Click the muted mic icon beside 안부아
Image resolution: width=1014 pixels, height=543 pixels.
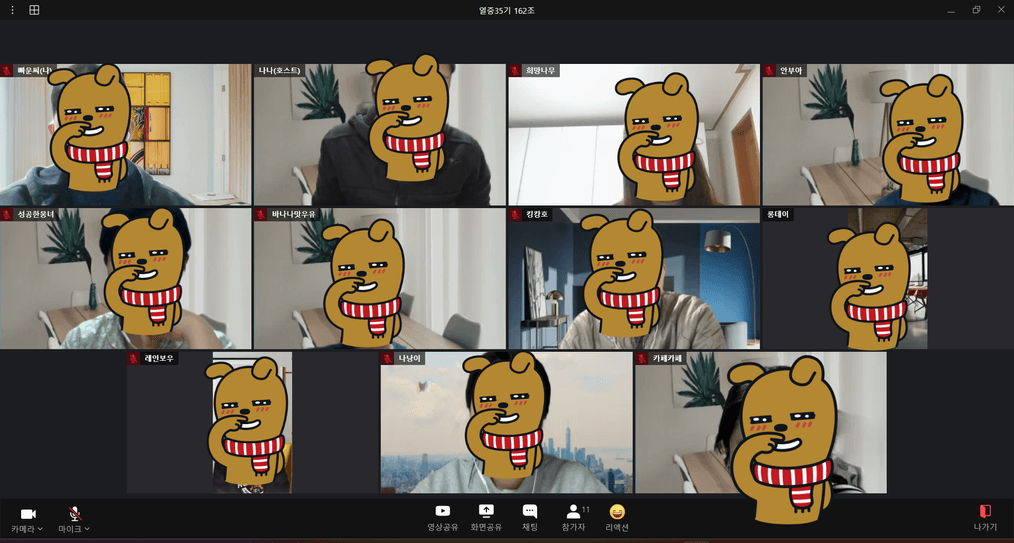click(769, 70)
